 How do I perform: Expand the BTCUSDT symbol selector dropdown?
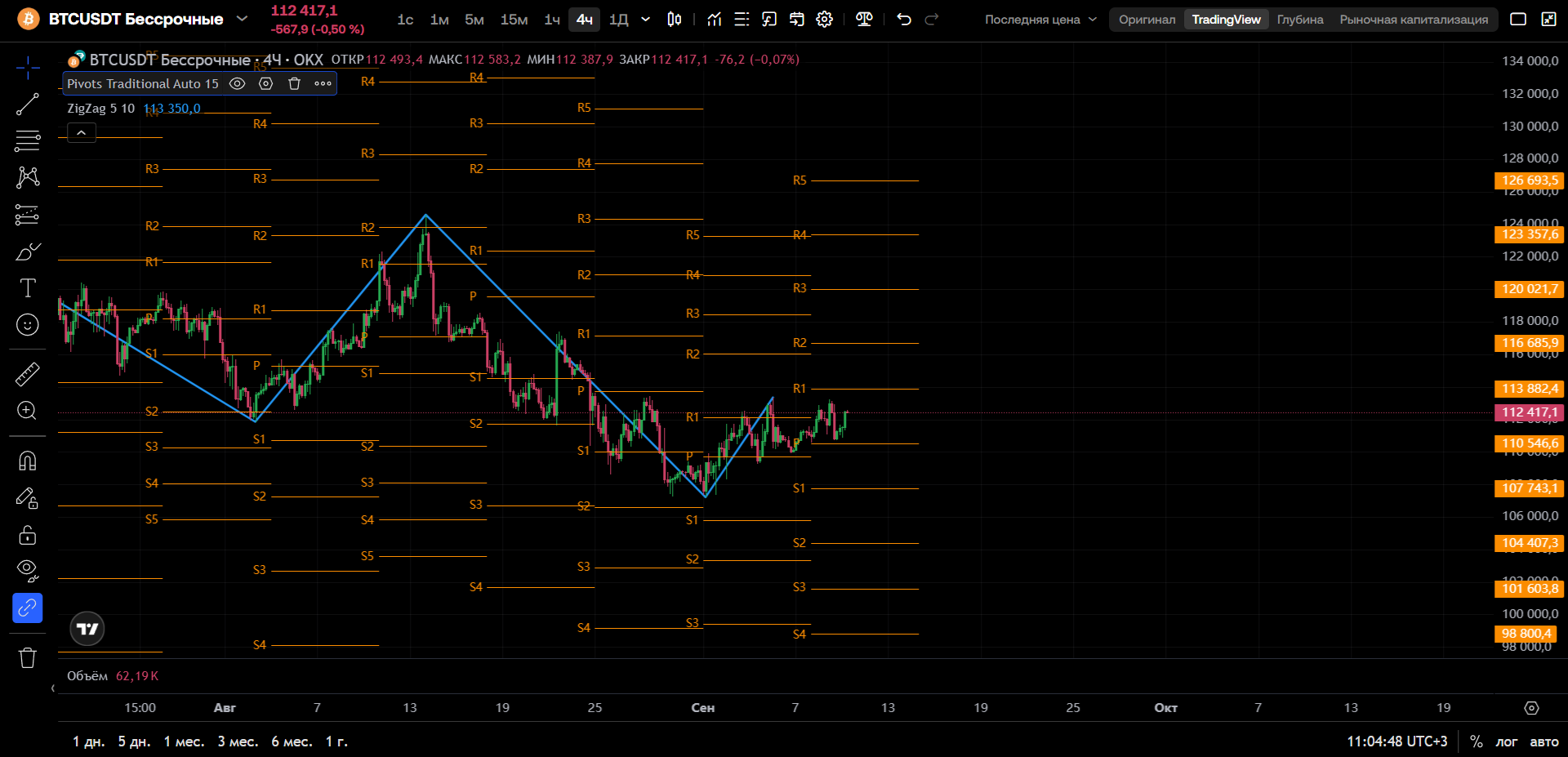(x=242, y=18)
